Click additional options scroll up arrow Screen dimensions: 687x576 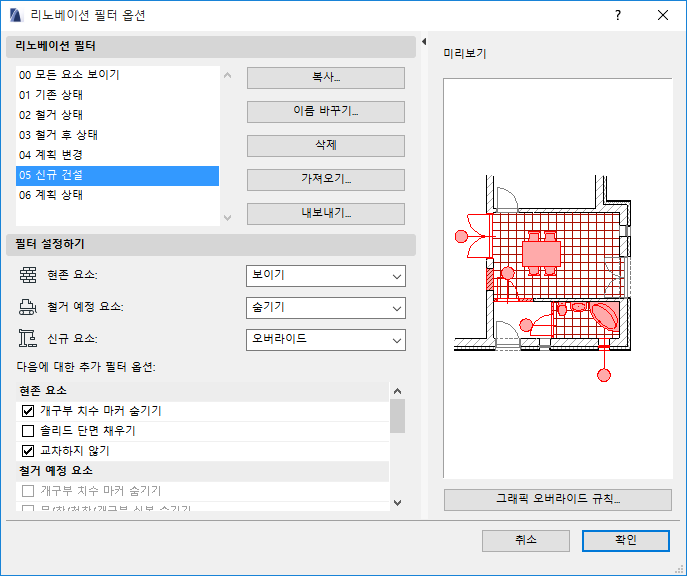pos(397,391)
